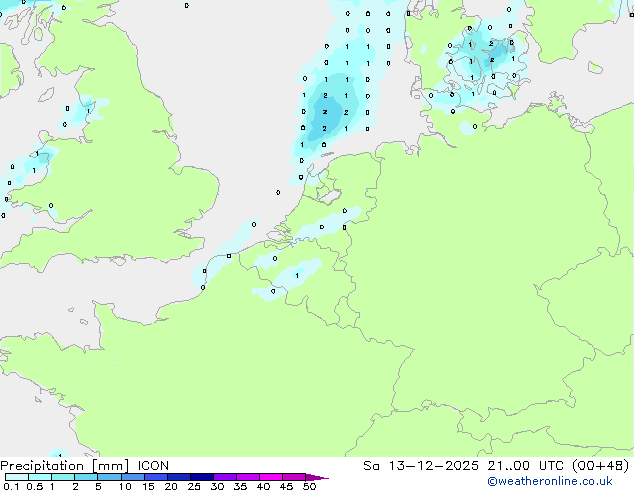Click the over-50 mm arrow end of legend
This screenshot has width=634, height=490.
pyautogui.click(x=317, y=477)
